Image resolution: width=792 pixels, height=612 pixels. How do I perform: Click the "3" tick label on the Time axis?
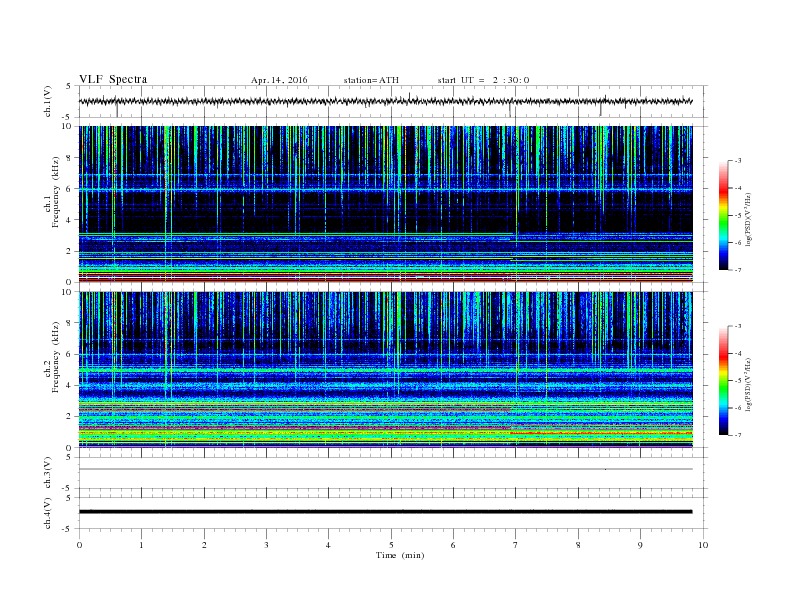[266, 545]
